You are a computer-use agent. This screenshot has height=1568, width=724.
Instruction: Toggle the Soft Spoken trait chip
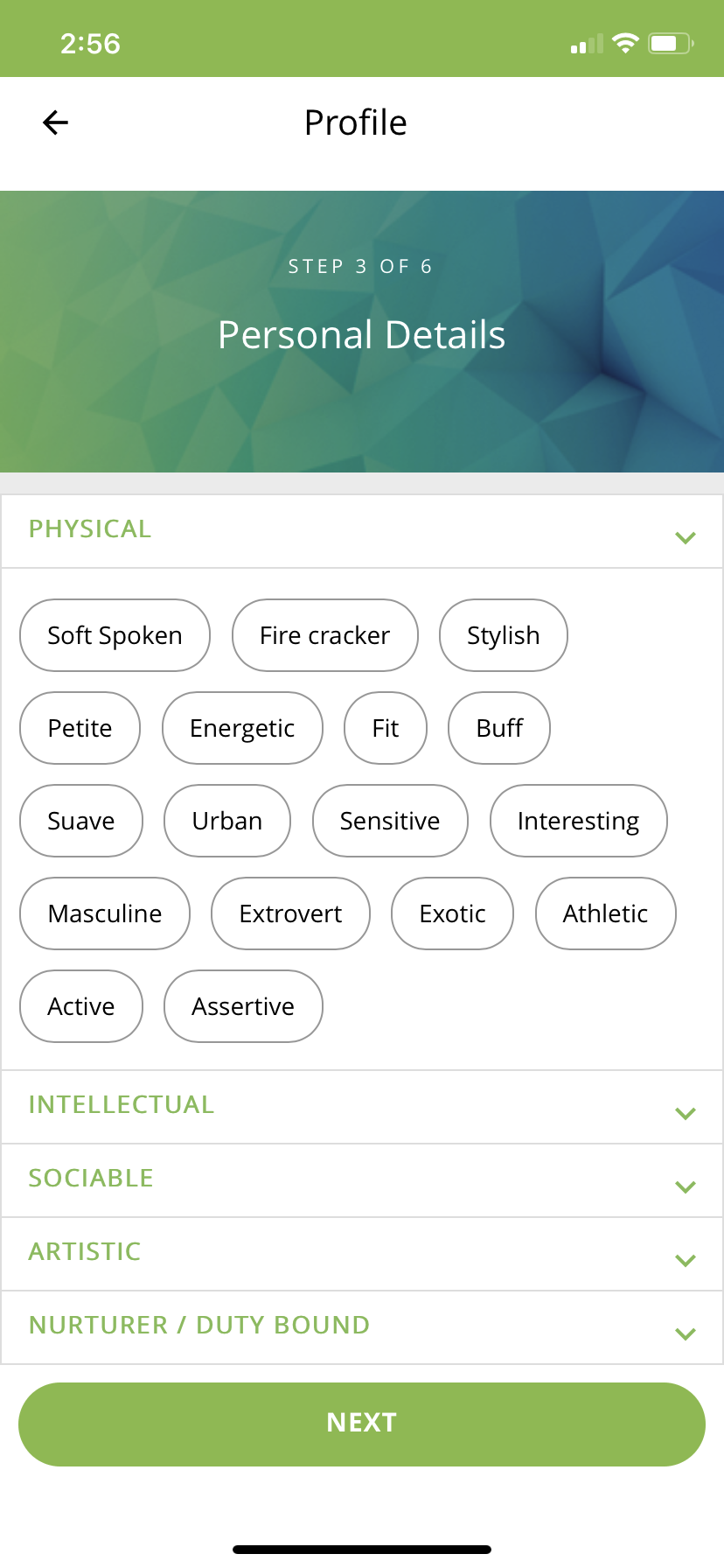tap(115, 635)
